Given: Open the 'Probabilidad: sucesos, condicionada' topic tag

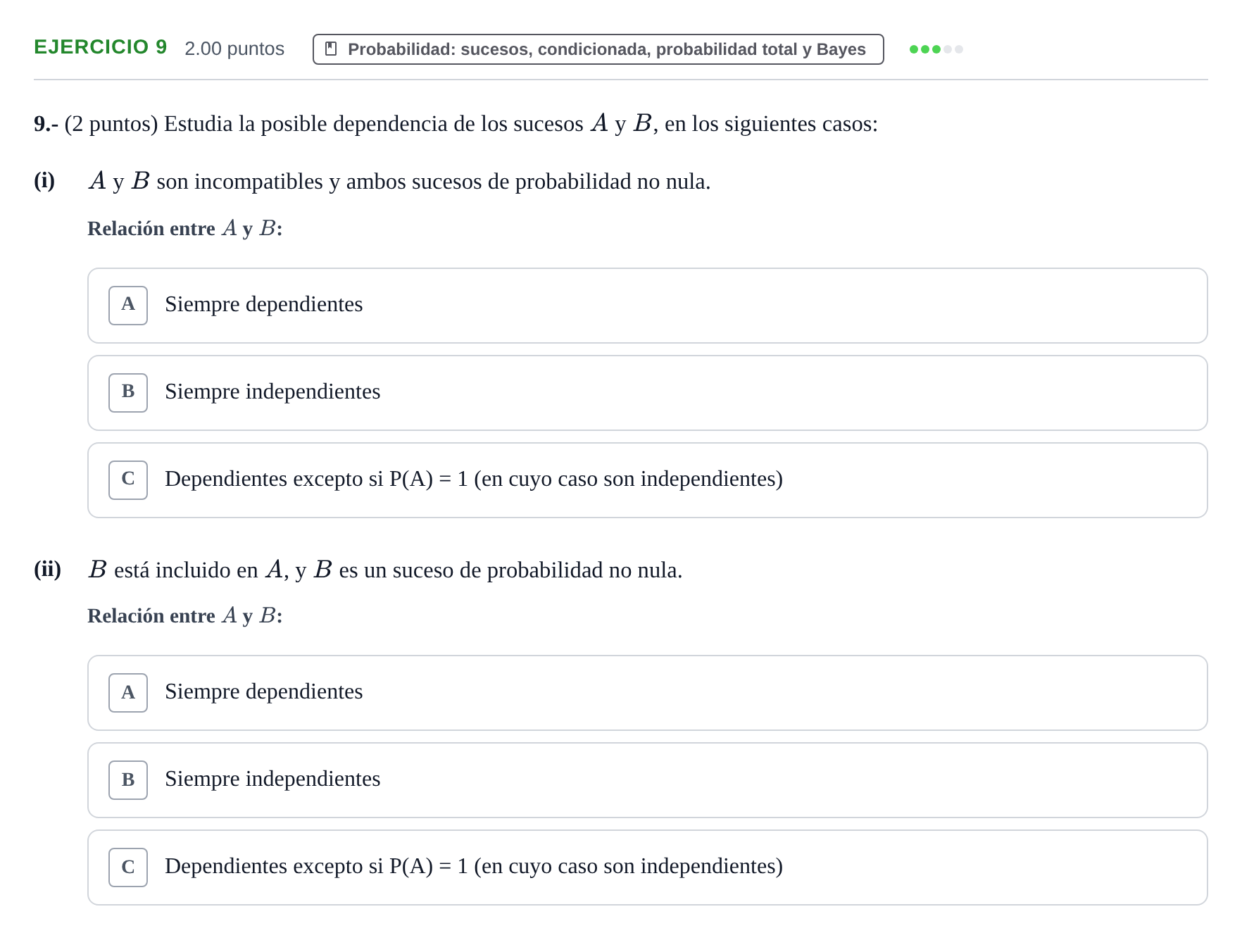Looking at the screenshot, I should (598, 49).
